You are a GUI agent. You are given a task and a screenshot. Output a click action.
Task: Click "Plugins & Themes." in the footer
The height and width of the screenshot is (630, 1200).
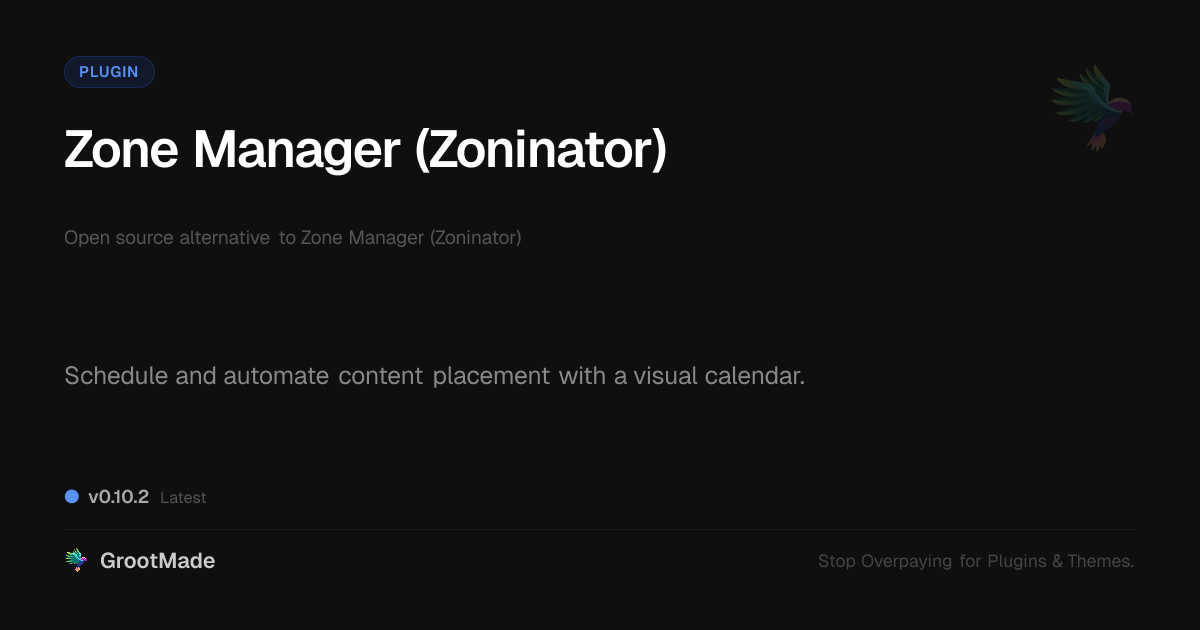(x=1060, y=561)
